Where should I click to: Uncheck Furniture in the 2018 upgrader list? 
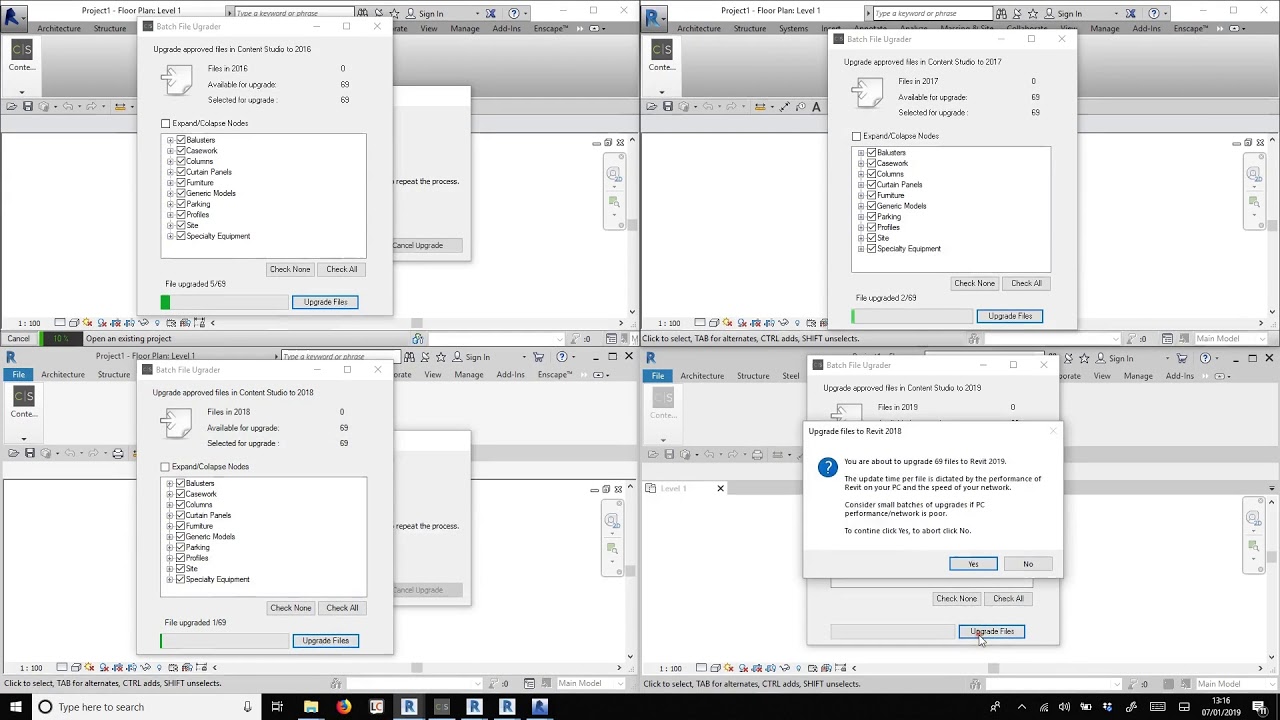tap(181, 526)
